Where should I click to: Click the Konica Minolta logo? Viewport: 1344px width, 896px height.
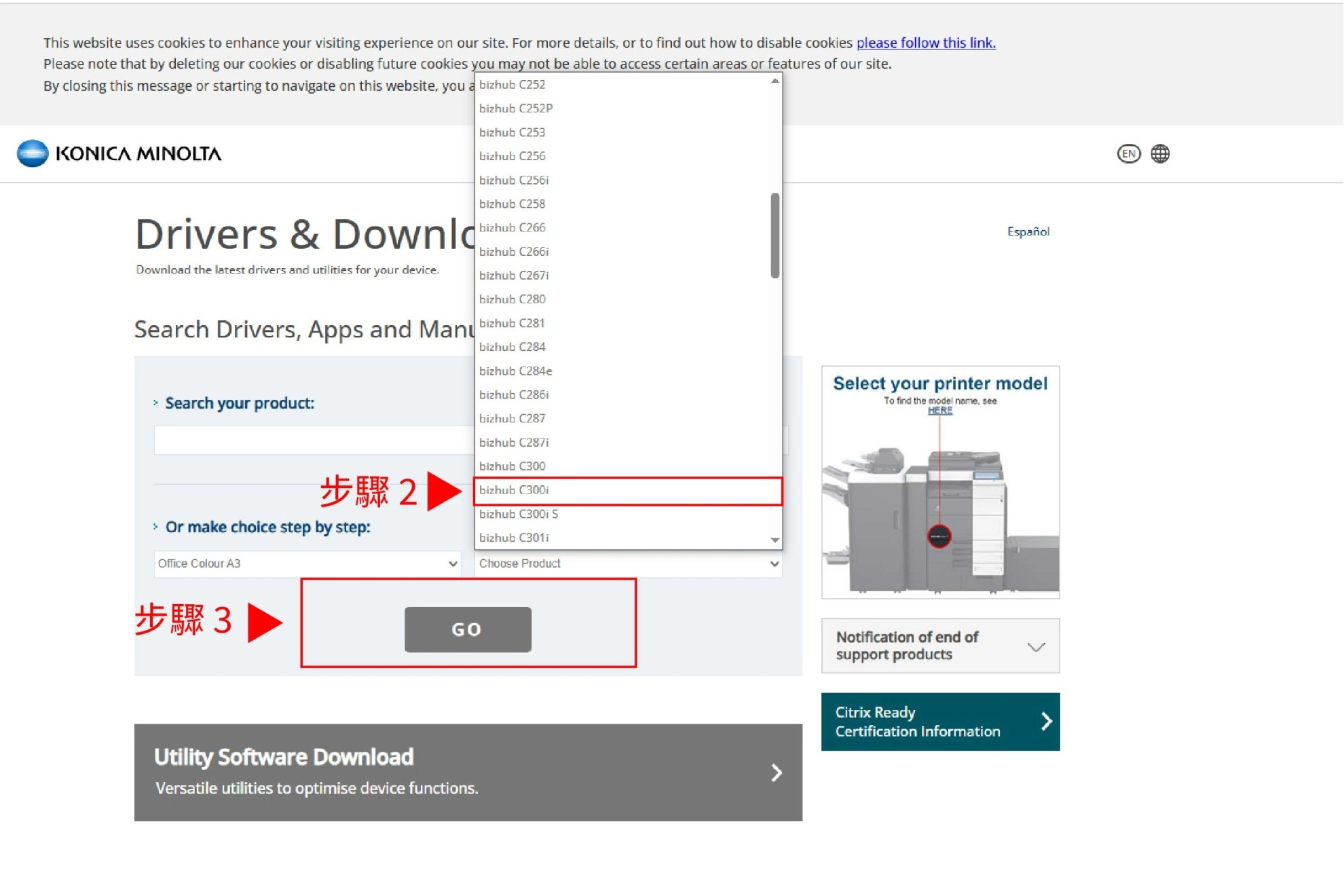[119, 154]
